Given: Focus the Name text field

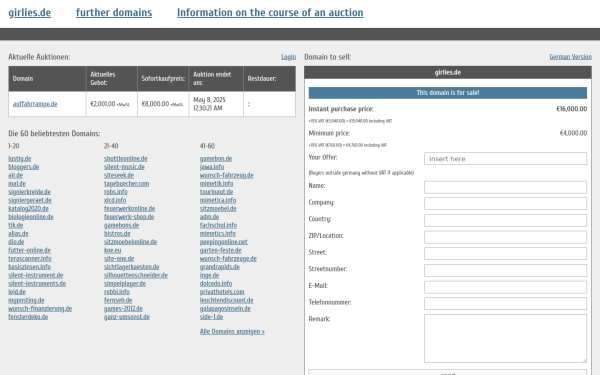Looking at the screenshot, I should [x=505, y=187].
